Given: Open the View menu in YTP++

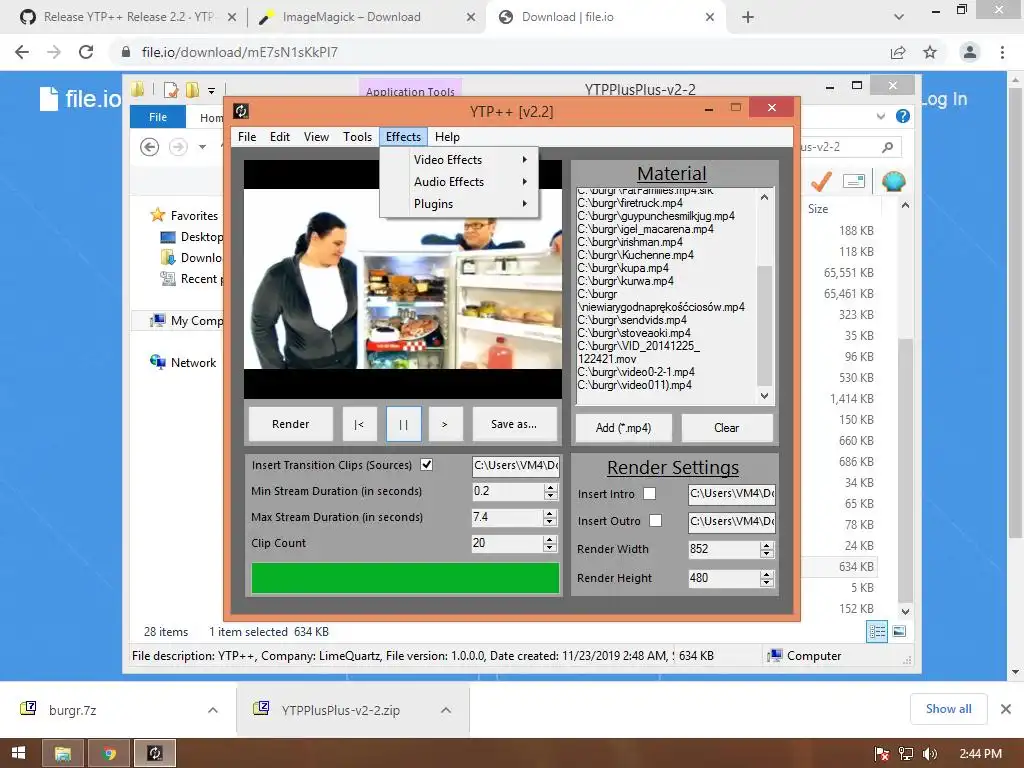Looking at the screenshot, I should [x=316, y=136].
